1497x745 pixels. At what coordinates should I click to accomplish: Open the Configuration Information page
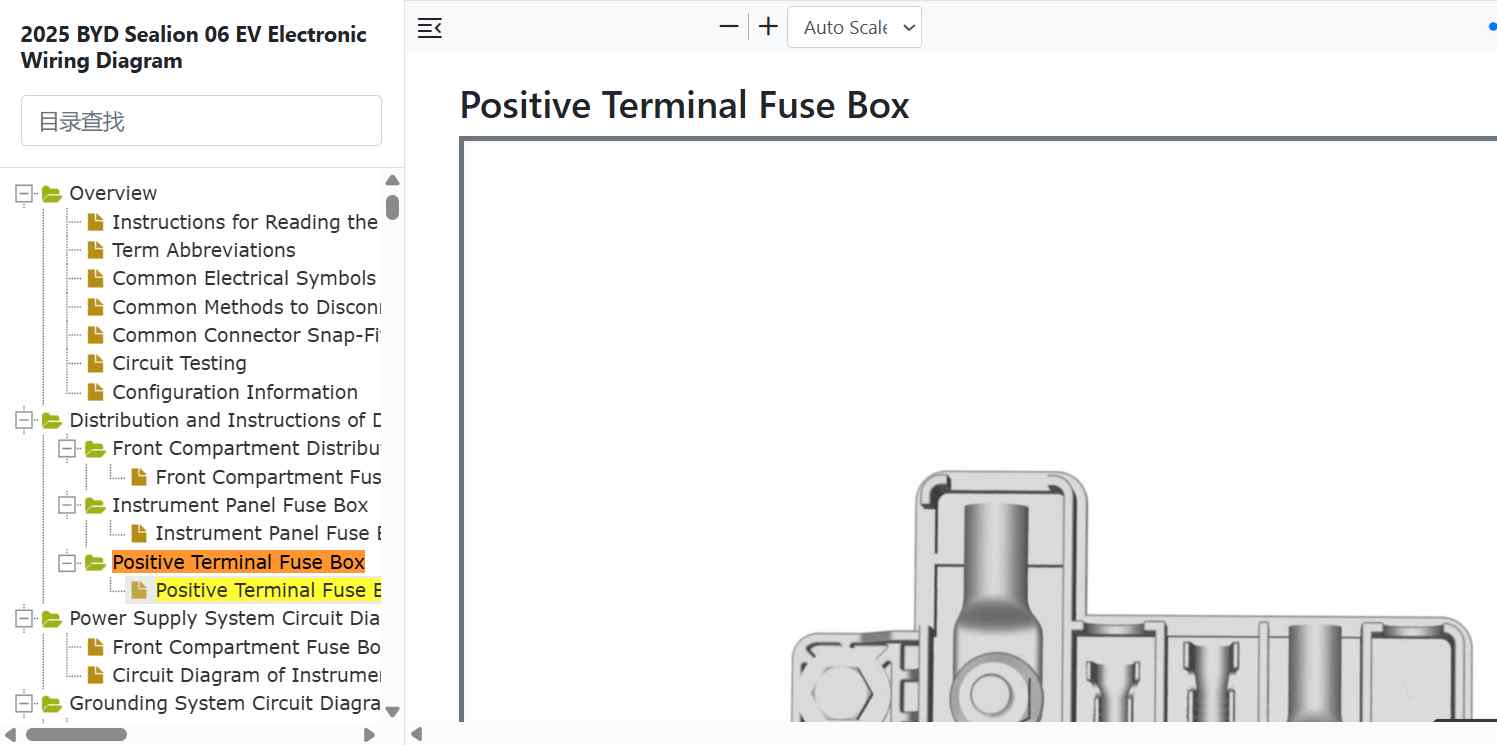(x=235, y=392)
